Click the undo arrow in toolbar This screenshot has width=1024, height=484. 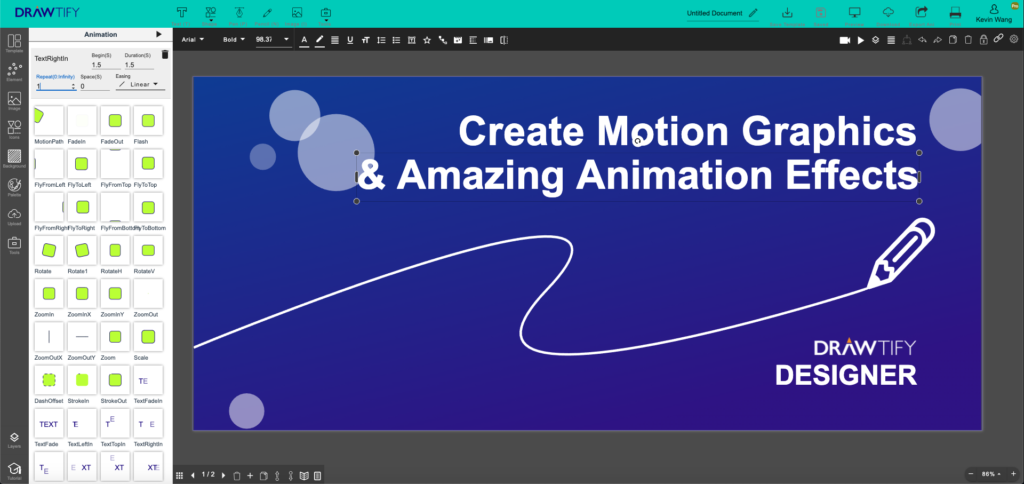pos(922,40)
